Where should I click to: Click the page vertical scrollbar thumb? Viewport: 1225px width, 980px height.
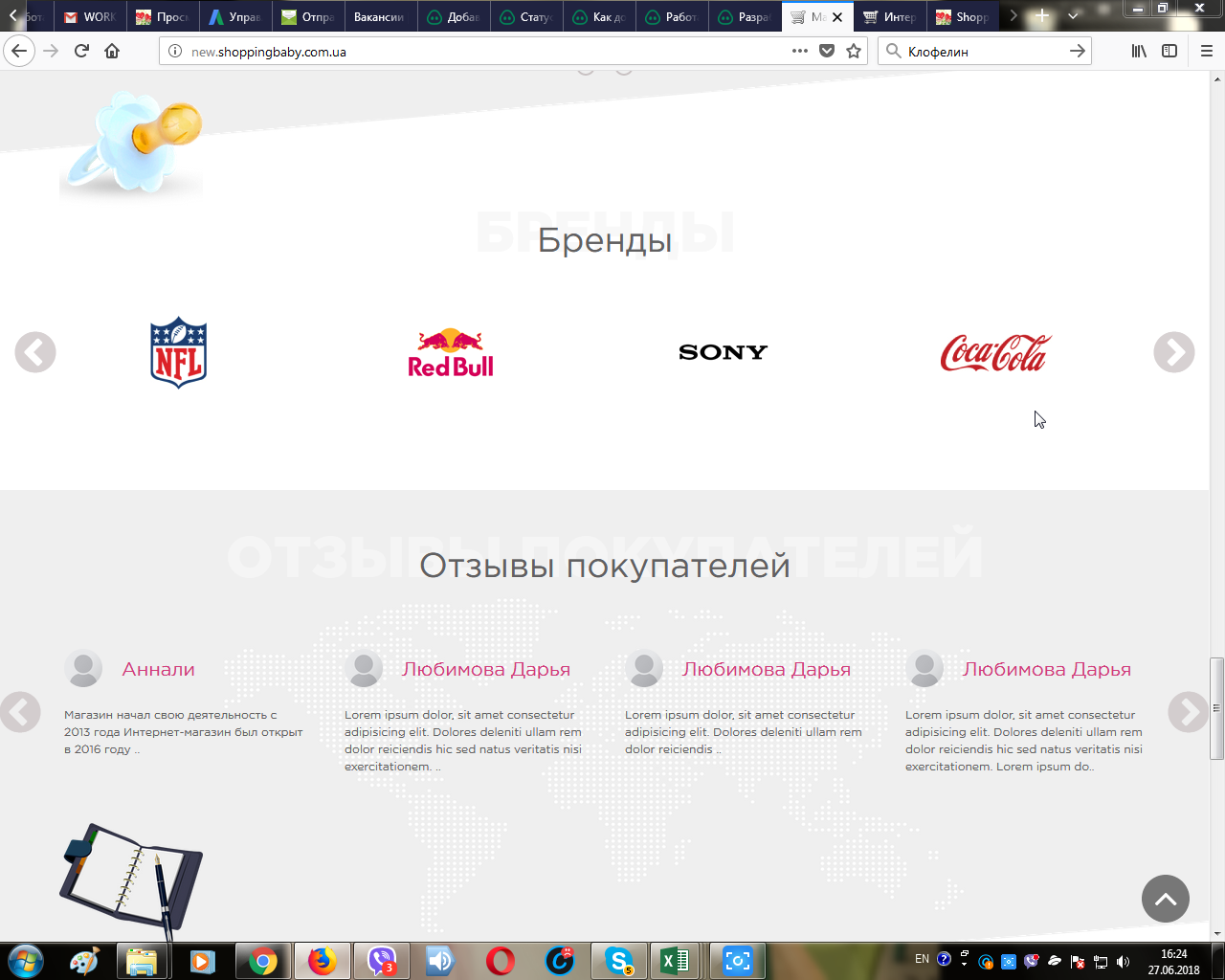[1217, 708]
